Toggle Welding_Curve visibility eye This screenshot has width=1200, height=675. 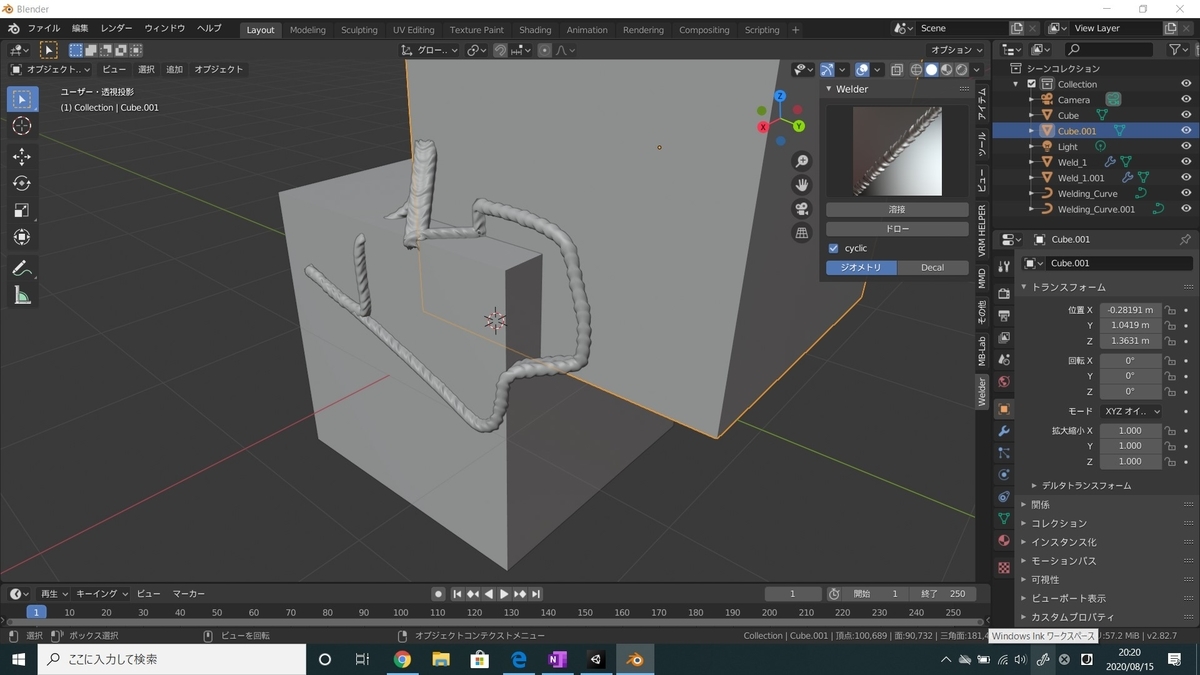click(x=1186, y=193)
